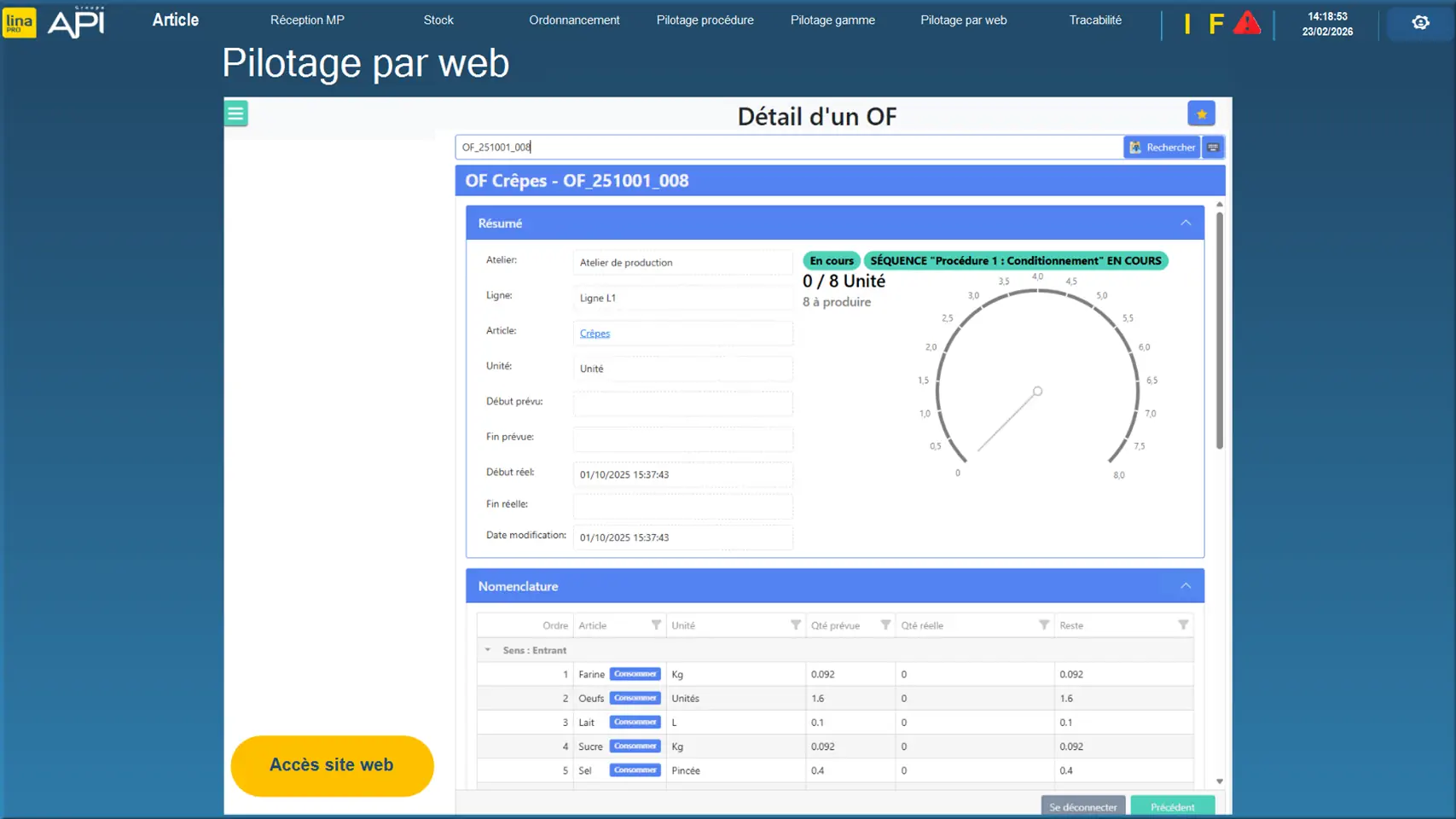The width and height of the screenshot is (1456, 819).
Task: Click the Accès site web button
Action: 332,765
